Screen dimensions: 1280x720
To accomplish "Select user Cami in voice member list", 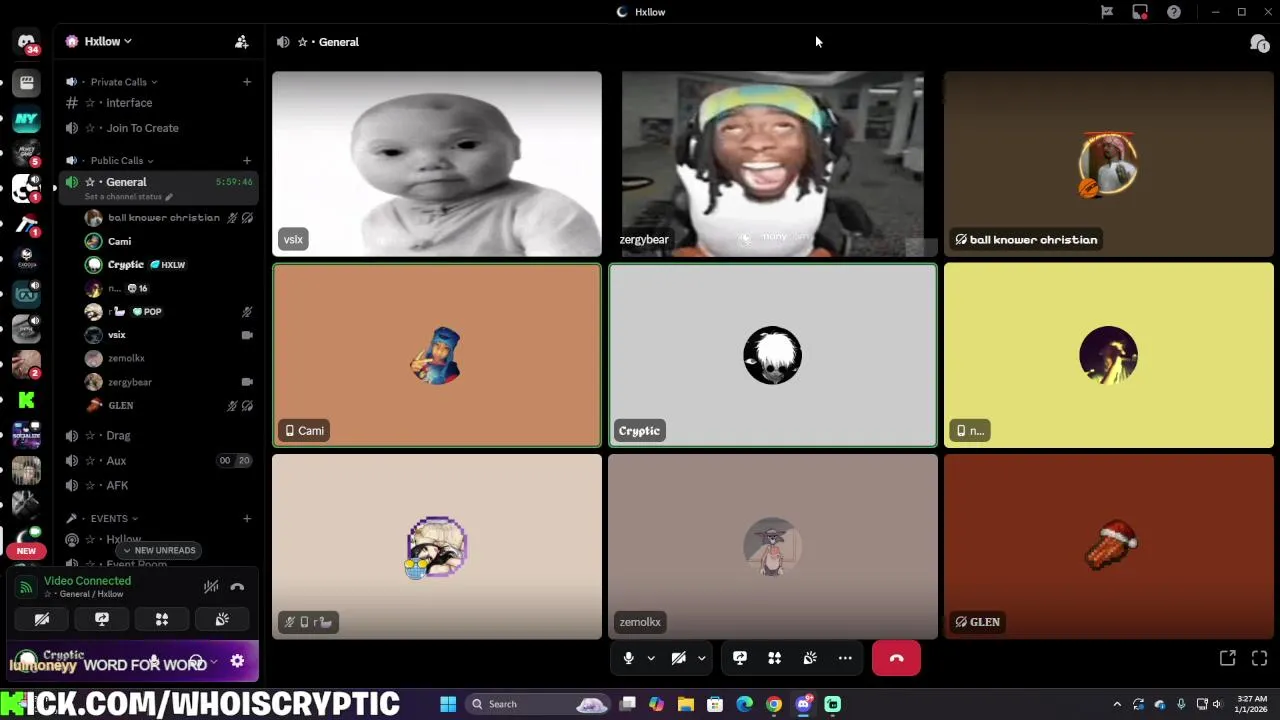I will [x=170, y=241].
